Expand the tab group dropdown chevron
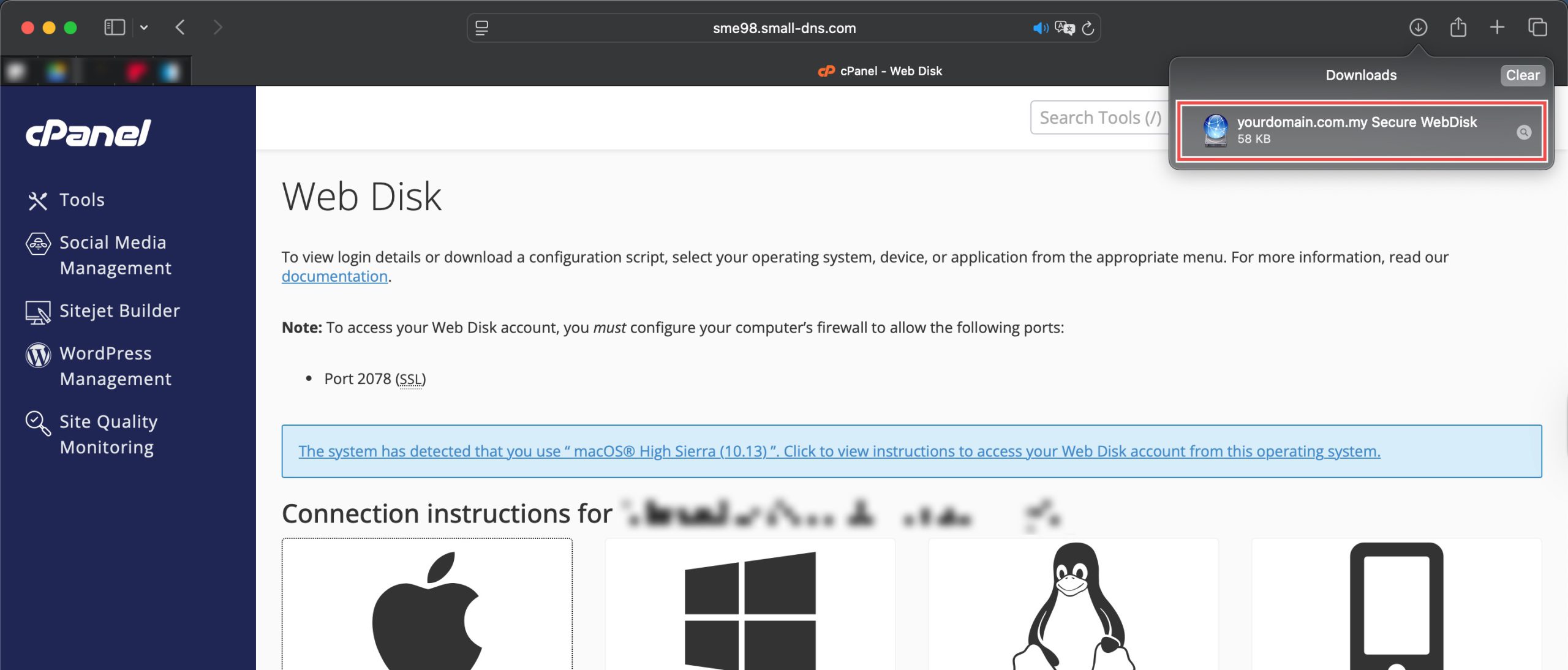The height and width of the screenshot is (670, 1568). [x=144, y=28]
